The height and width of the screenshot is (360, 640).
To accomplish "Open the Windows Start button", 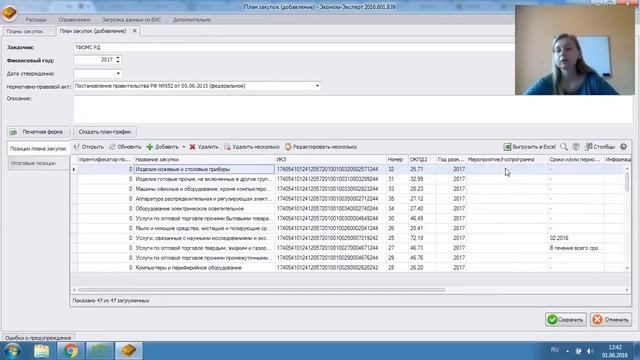I will click(x=13, y=351).
